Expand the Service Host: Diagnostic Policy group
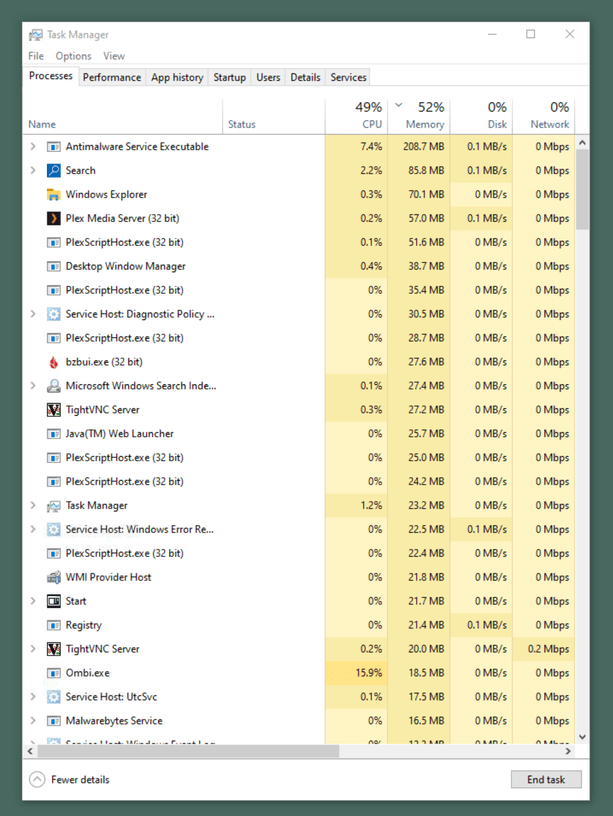Viewport: 613px width, 816px height. (33, 314)
